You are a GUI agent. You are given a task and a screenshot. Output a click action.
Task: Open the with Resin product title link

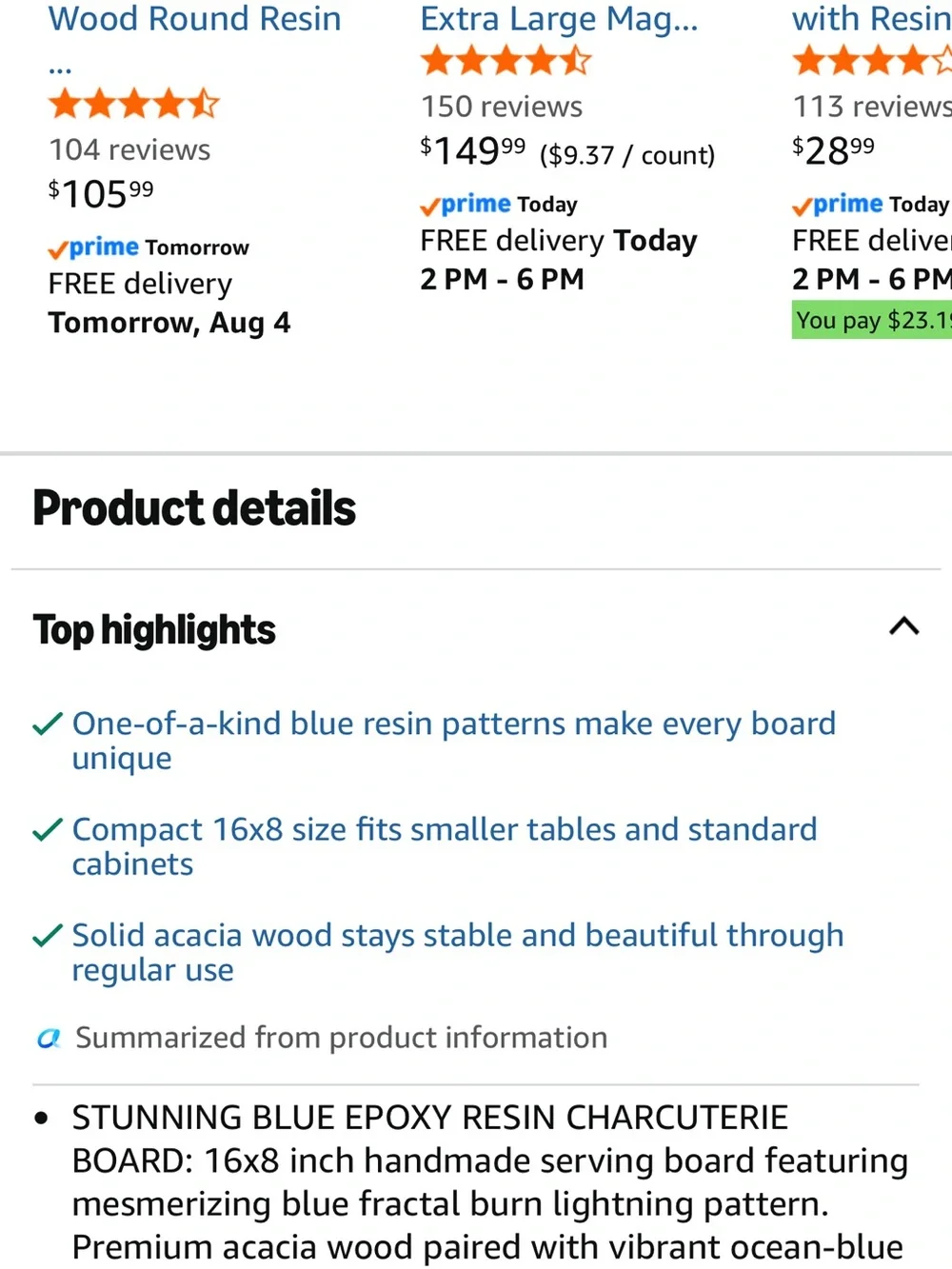click(871, 18)
